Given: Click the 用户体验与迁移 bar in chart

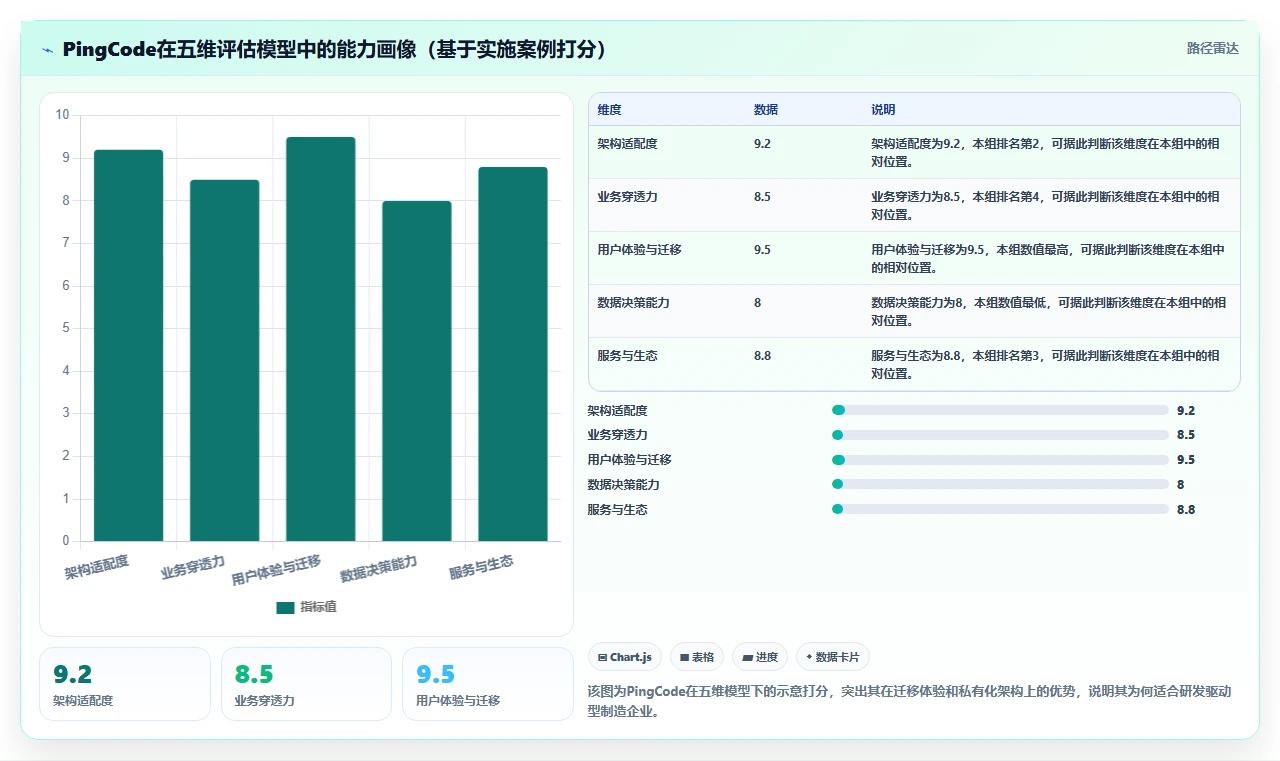Looking at the screenshot, I should click(320, 339).
